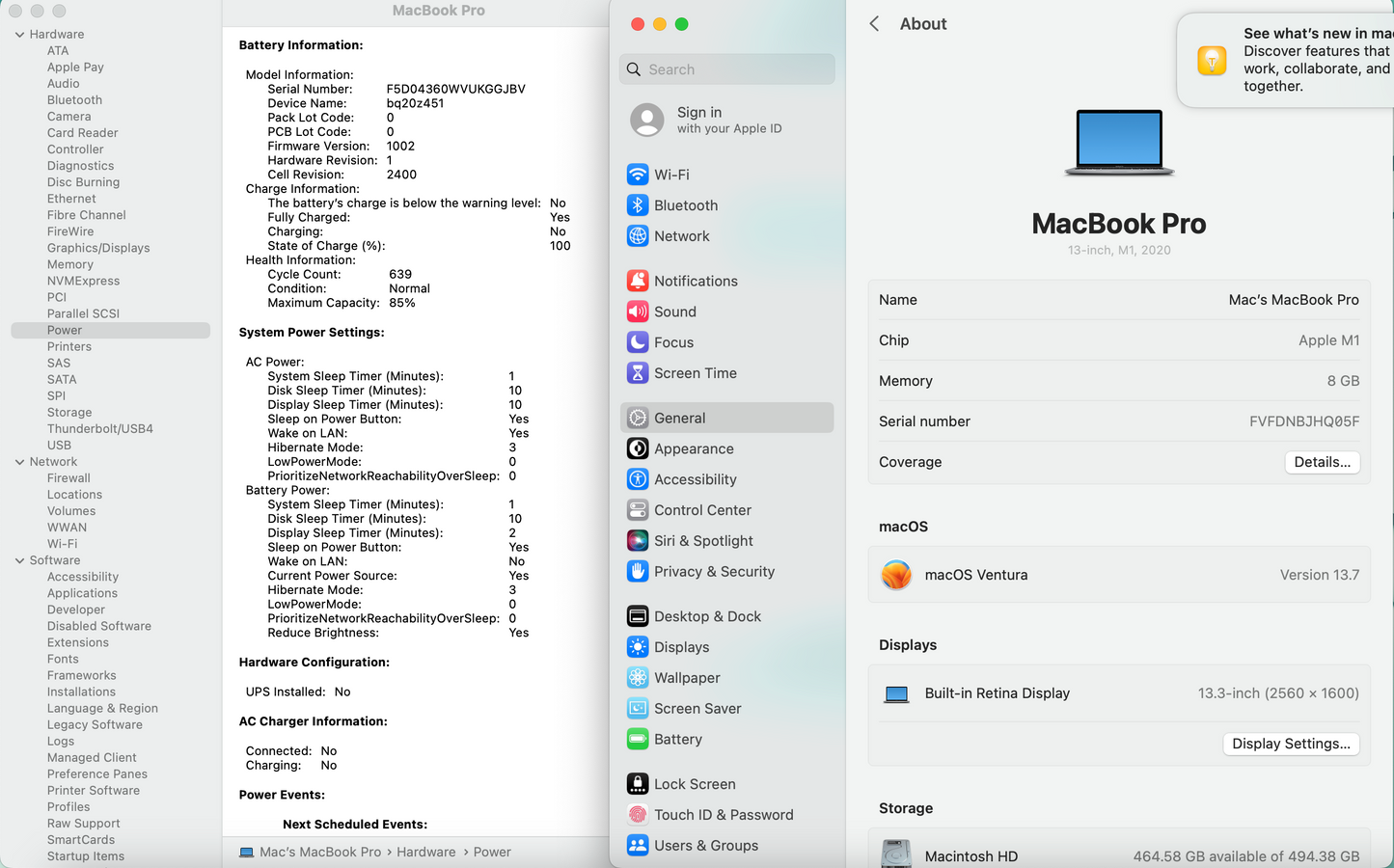The height and width of the screenshot is (868, 1394).
Task: Collapse the Hardware section
Action: [x=19, y=34]
